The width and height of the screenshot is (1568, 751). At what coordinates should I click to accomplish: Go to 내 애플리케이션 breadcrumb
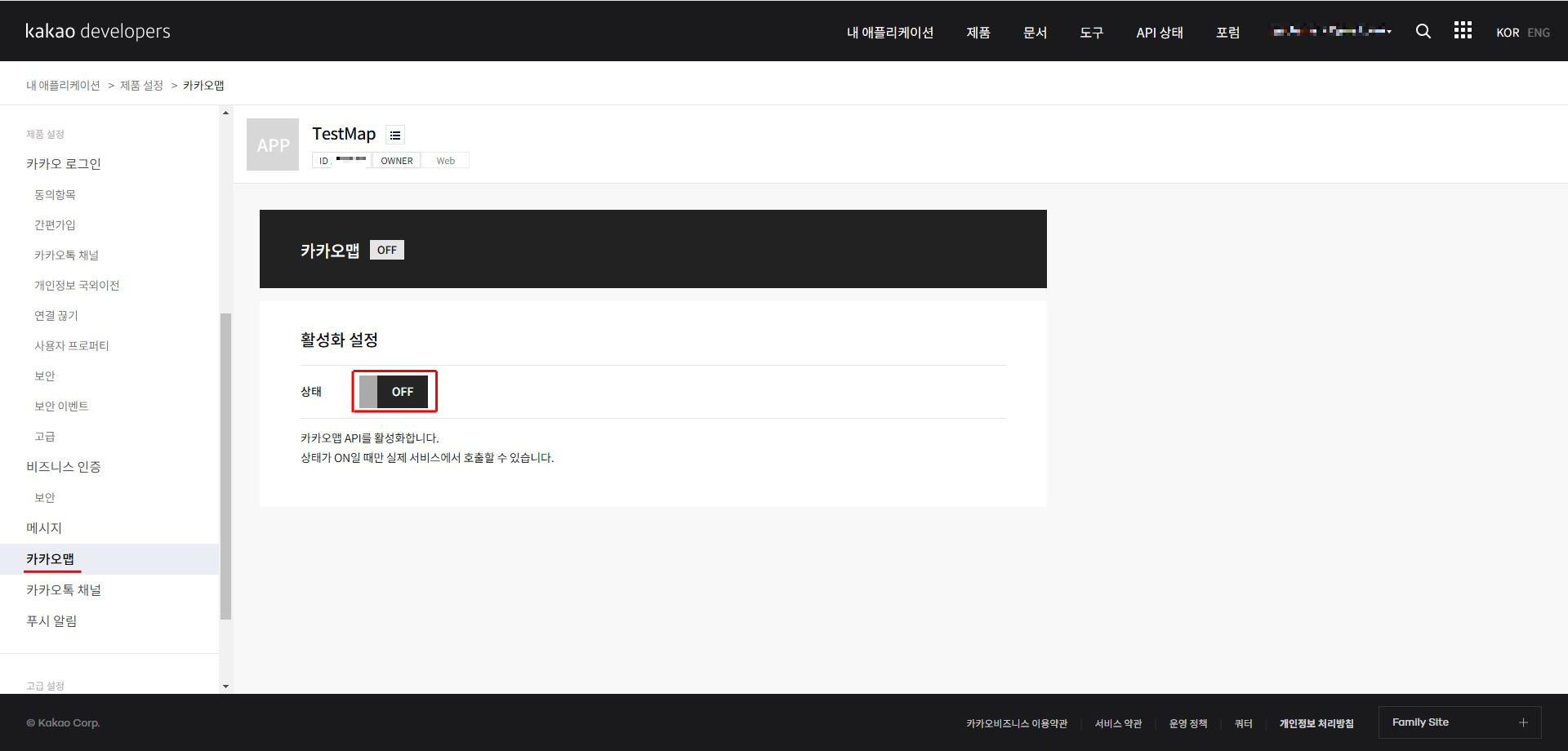63,85
